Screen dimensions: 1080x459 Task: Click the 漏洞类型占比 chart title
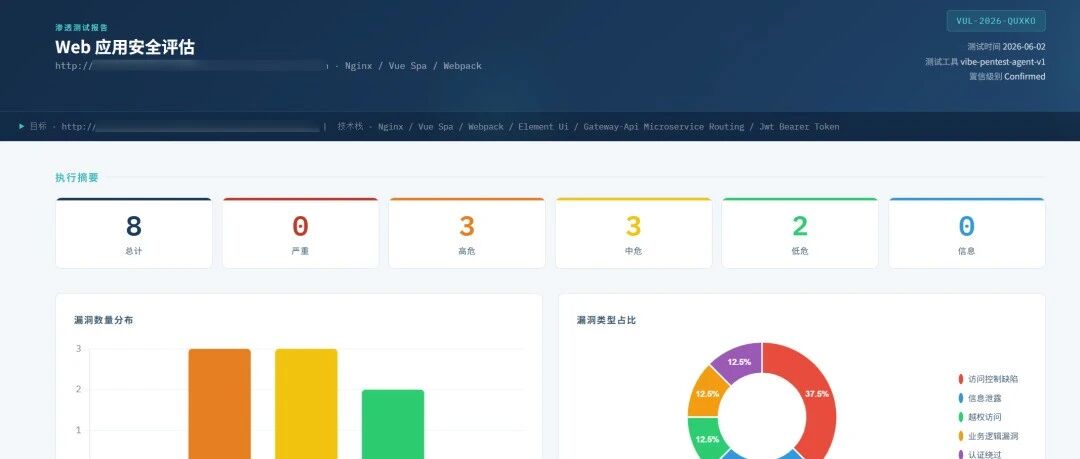click(x=606, y=320)
